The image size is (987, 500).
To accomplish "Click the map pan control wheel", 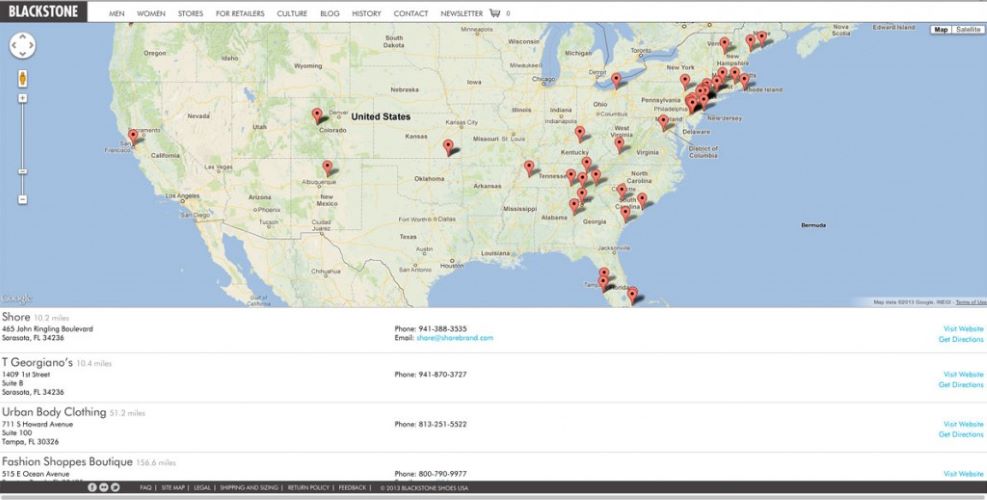I will point(22,46).
